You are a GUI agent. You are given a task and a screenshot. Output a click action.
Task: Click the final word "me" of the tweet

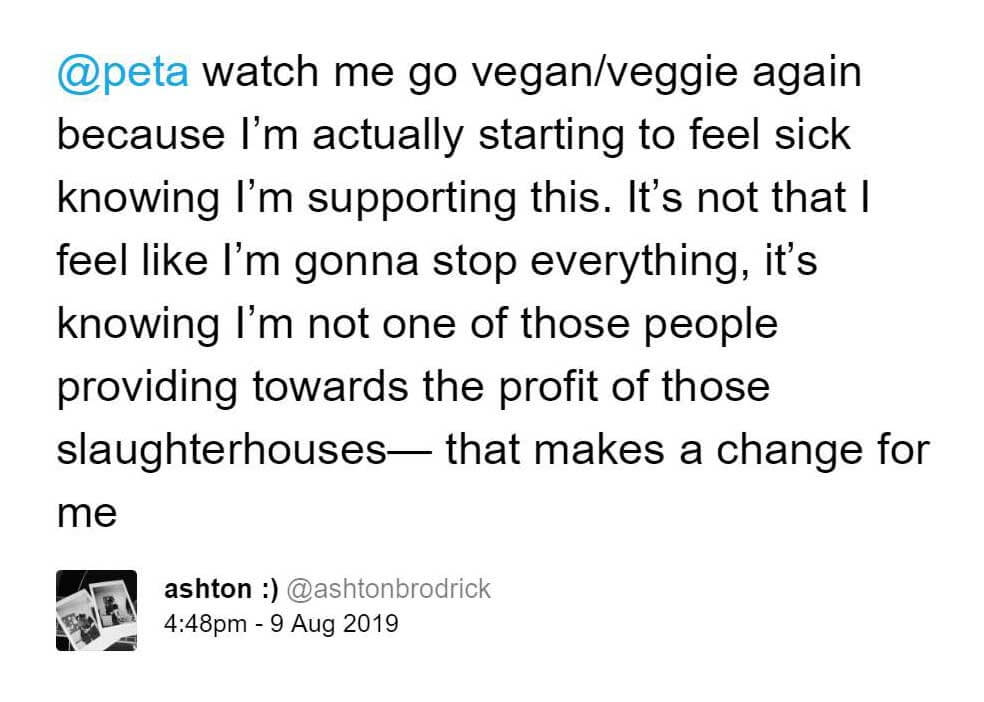(87, 514)
